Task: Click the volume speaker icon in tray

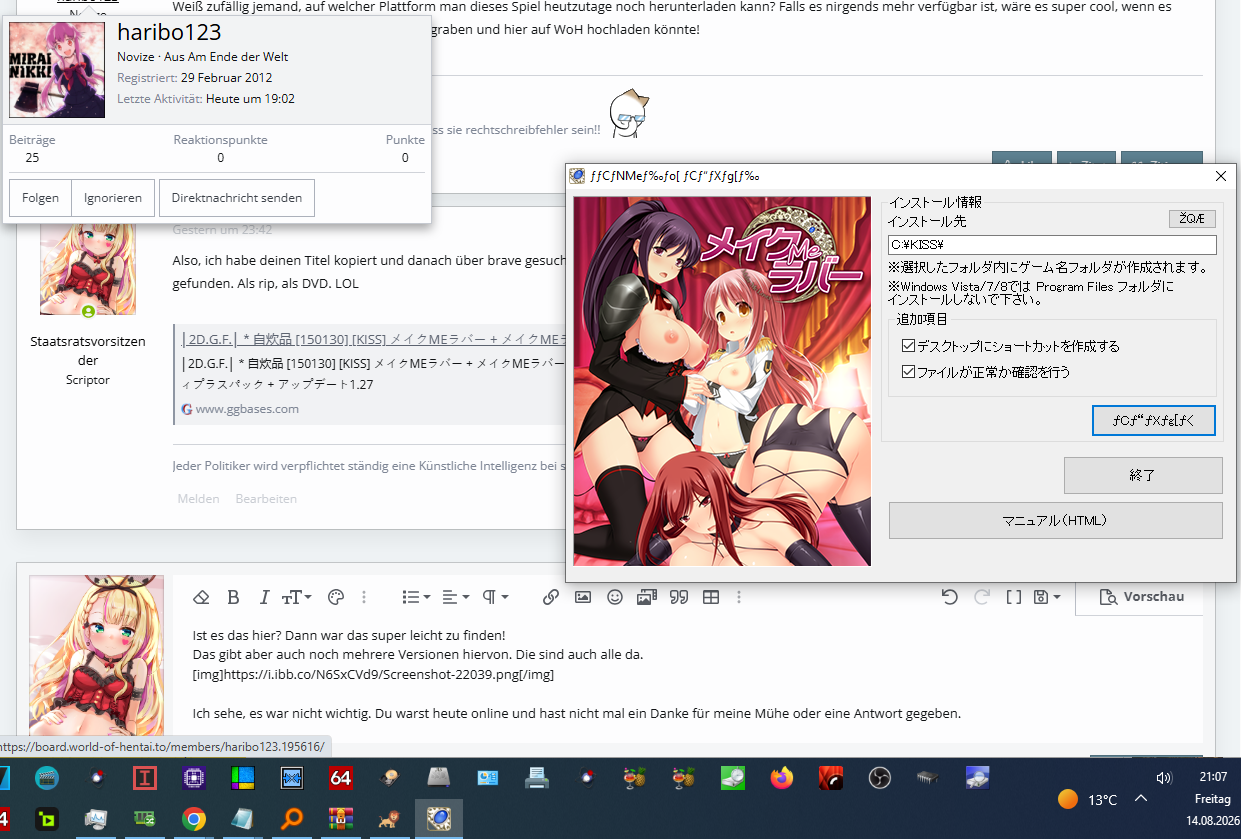Action: click(1164, 777)
